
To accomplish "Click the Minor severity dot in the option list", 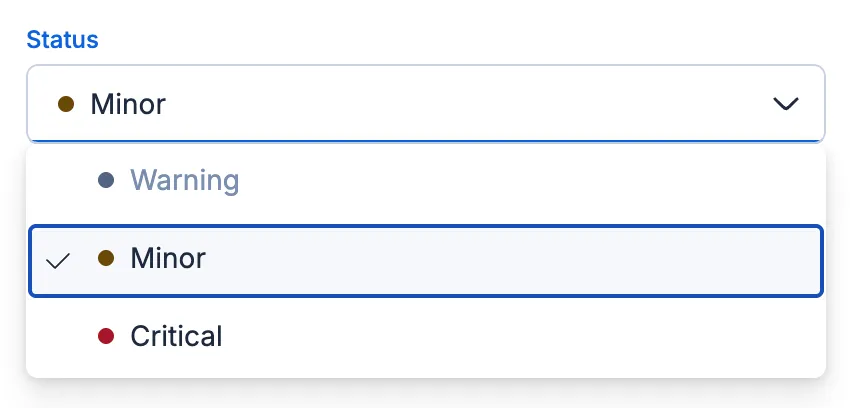I will click(x=106, y=259).
